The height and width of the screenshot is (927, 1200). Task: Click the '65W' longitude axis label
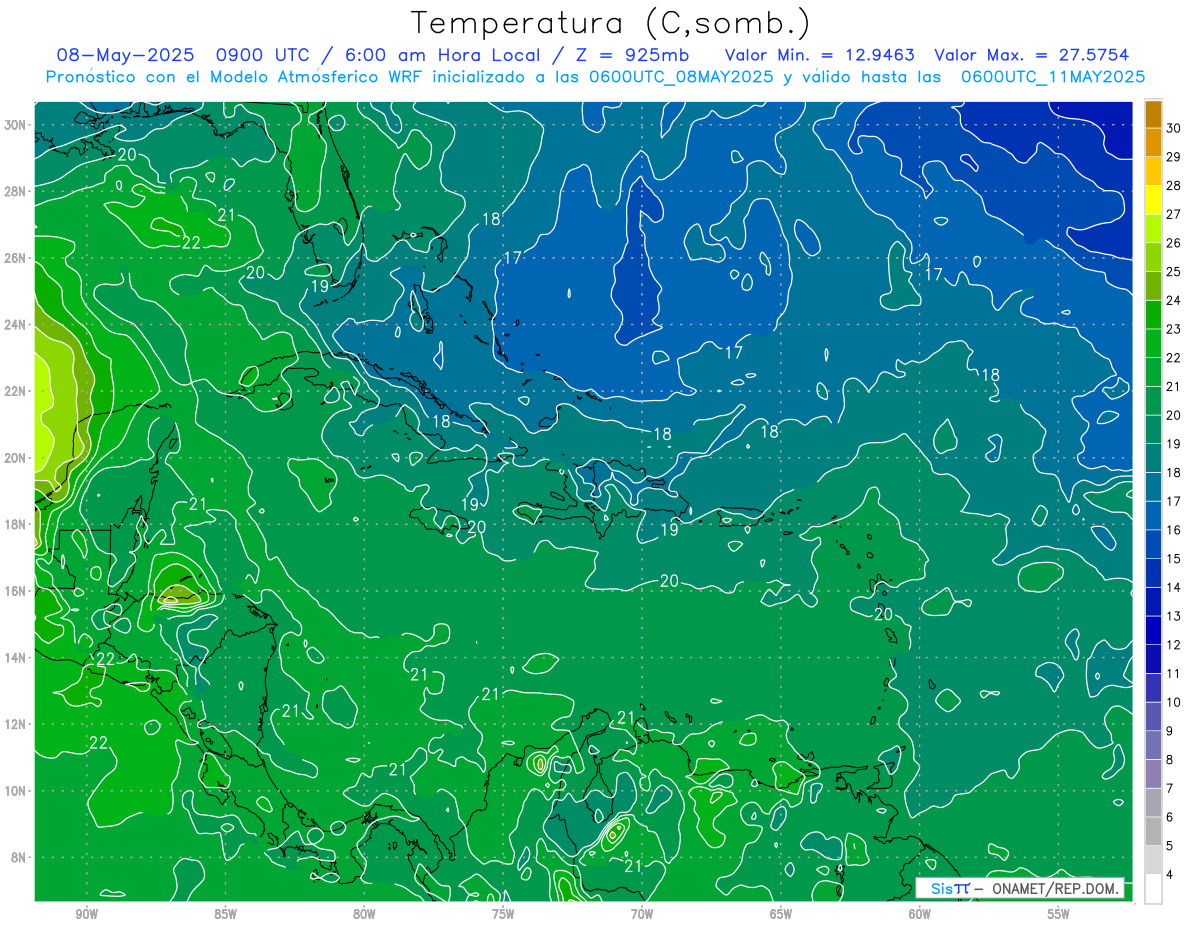point(781,913)
